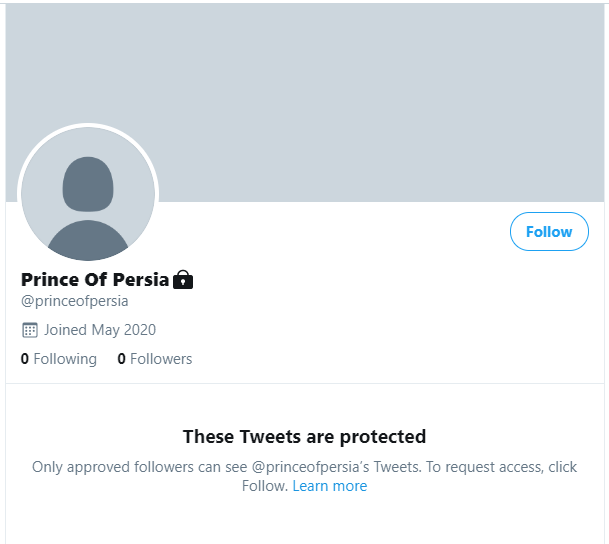Screen dimensions: 609x544
Task: Open the default avatar profile picture
Action: pyautogui.click(x=88, y=194)
